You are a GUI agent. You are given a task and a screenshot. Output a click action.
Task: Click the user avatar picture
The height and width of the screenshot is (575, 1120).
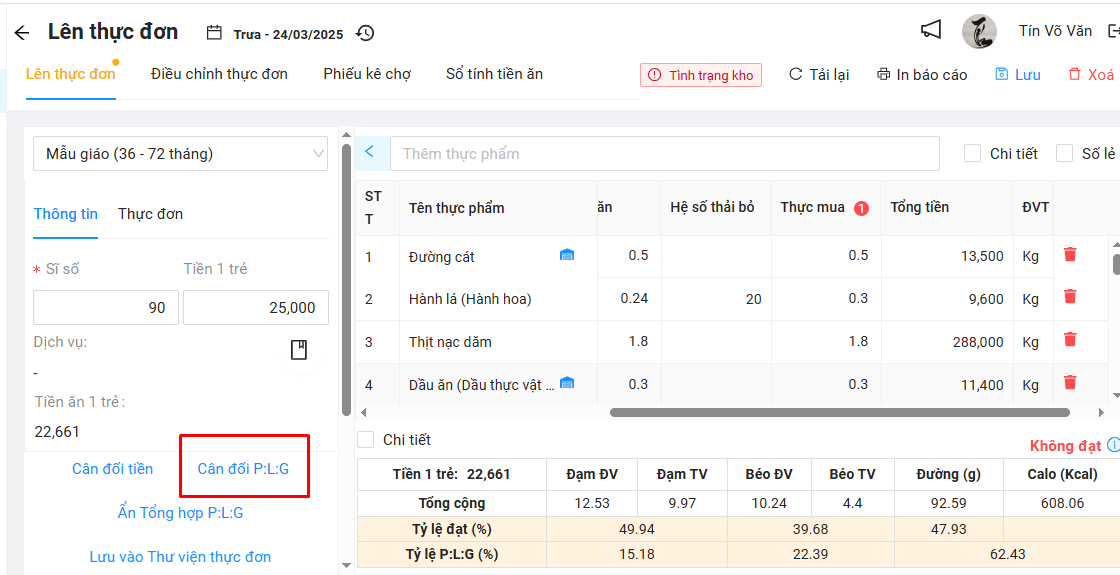pos(979,32)
